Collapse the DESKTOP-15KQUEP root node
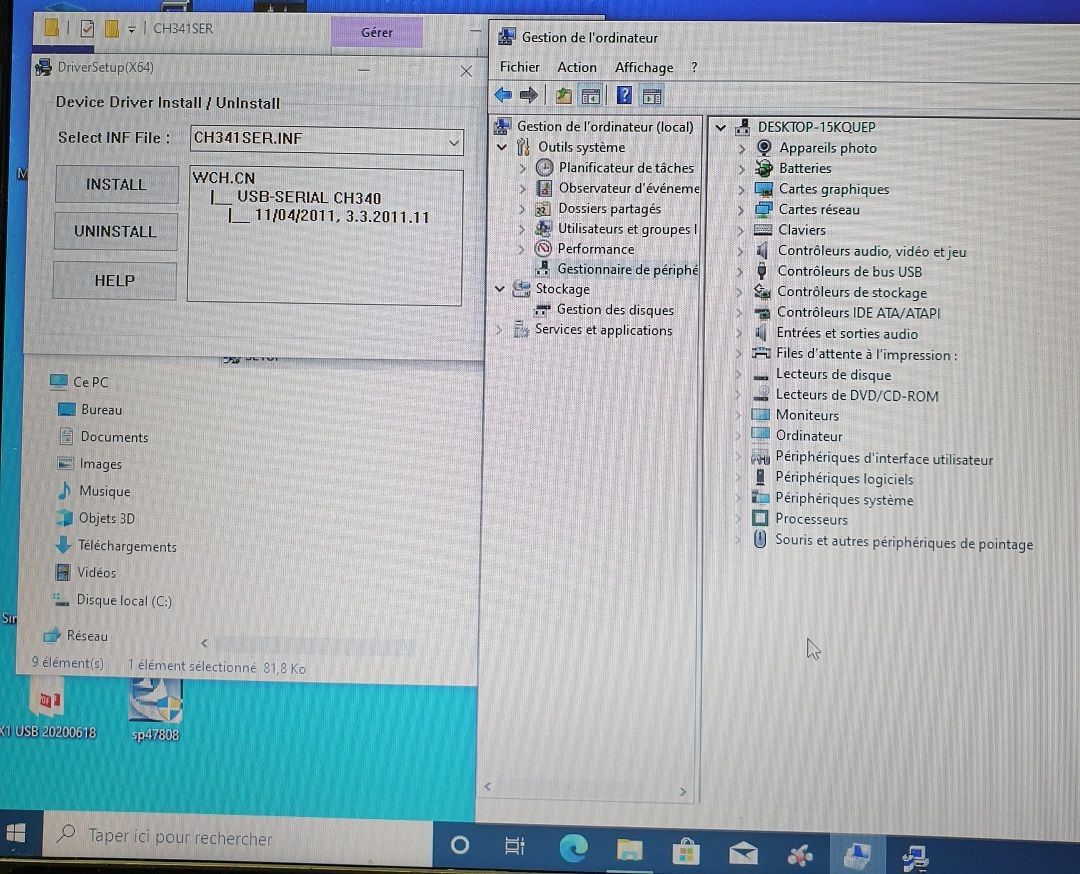Screen dimensions: 1080x874 (x=720, y=127)
